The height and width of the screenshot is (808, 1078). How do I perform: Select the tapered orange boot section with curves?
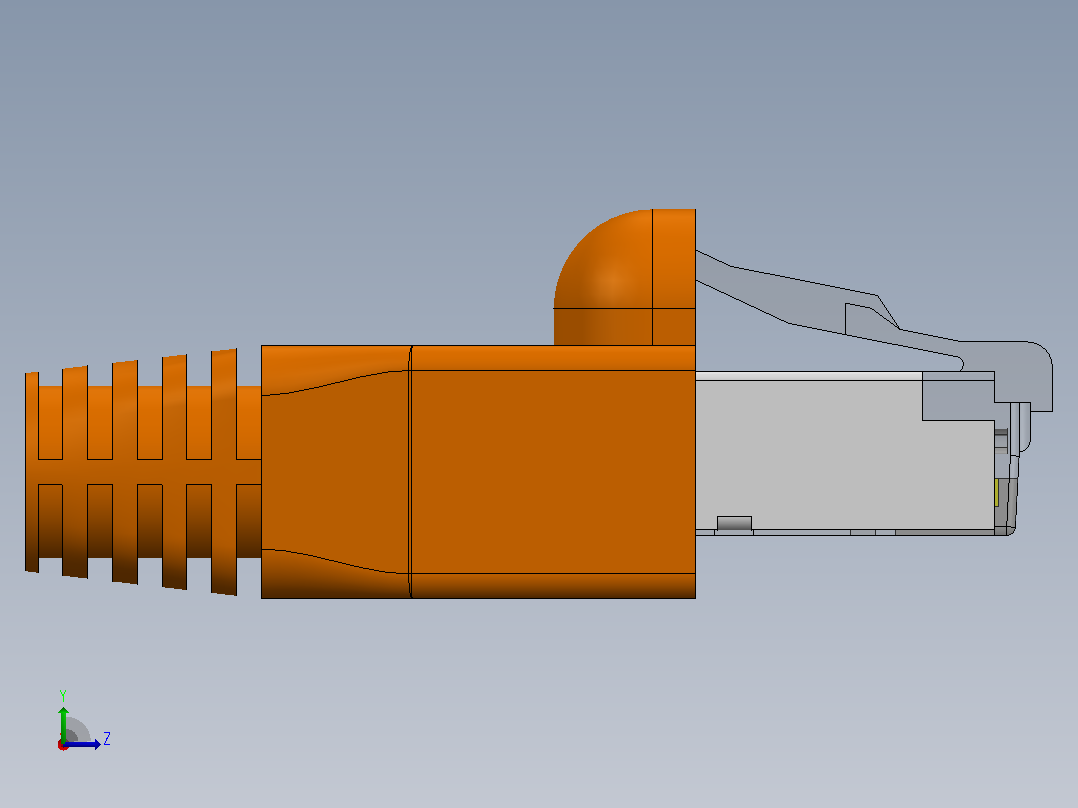coord(336,472)
